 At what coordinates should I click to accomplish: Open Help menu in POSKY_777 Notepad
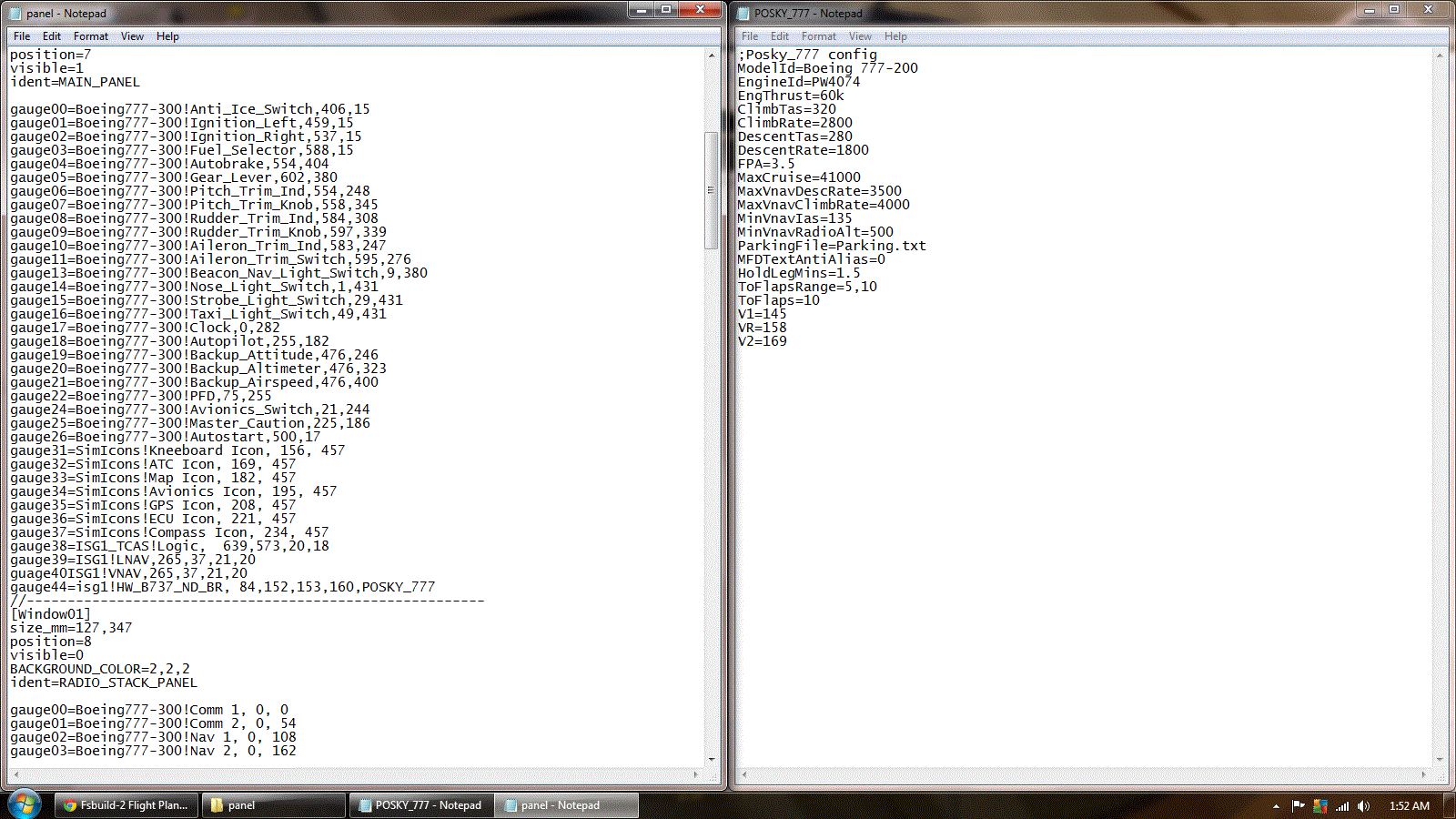(x=895, y=36)
